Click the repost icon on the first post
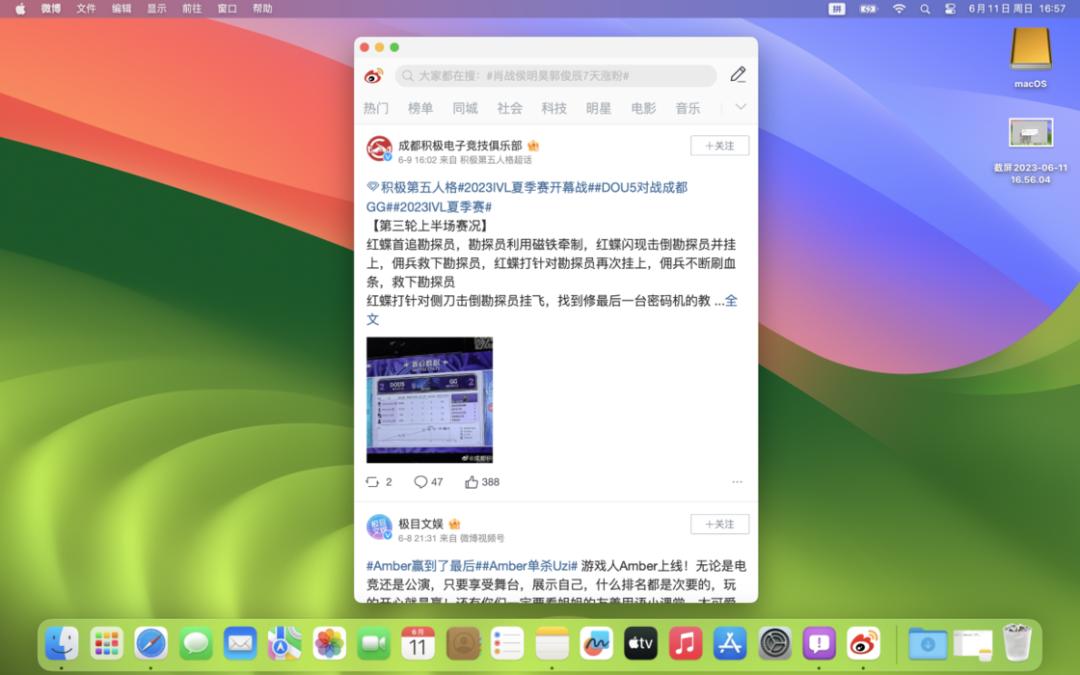Screen dimensions: 1080x675 tap(373, 482)
